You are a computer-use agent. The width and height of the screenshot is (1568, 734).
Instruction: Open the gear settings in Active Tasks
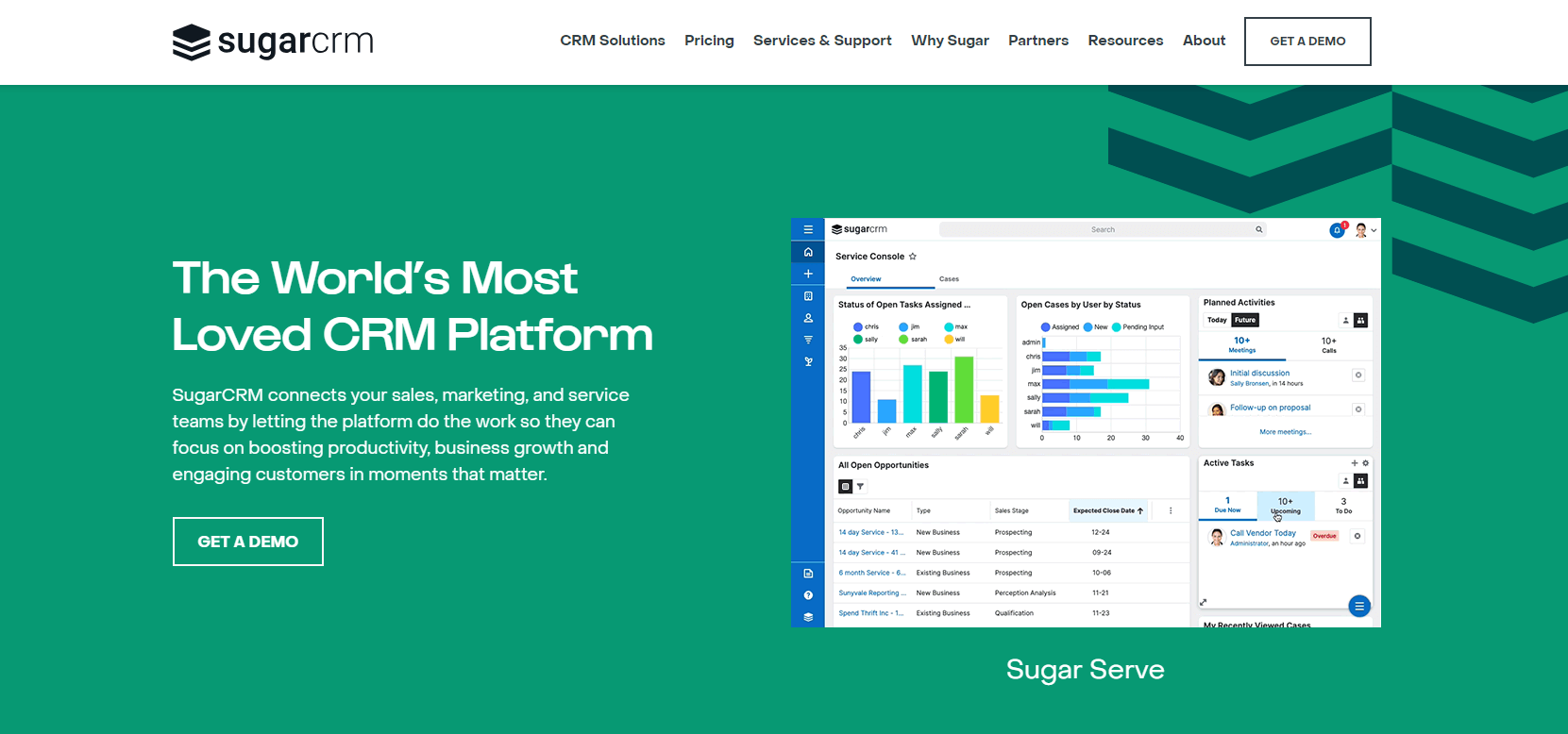[1365, 463]
